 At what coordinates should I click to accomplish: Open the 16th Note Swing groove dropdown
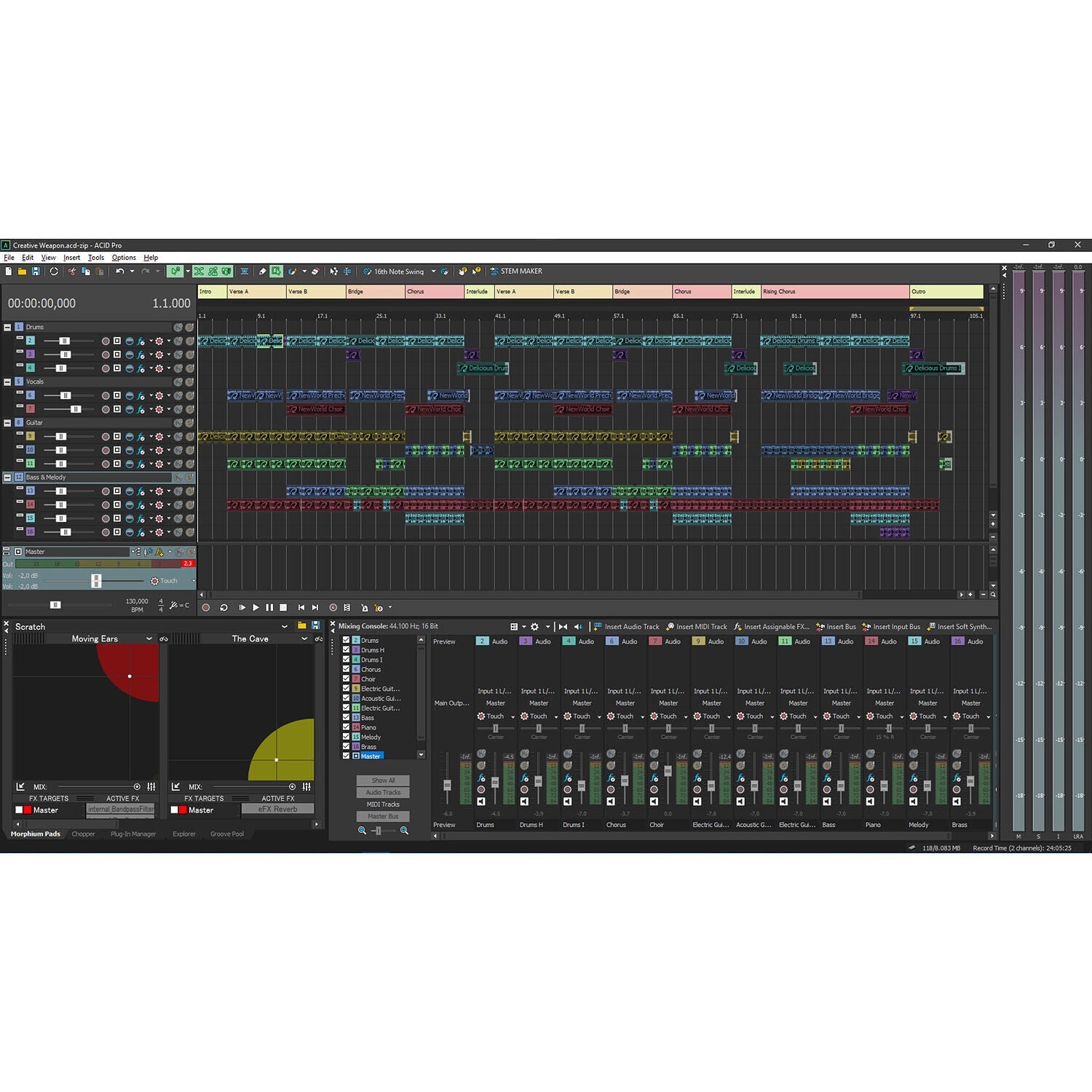433,272
